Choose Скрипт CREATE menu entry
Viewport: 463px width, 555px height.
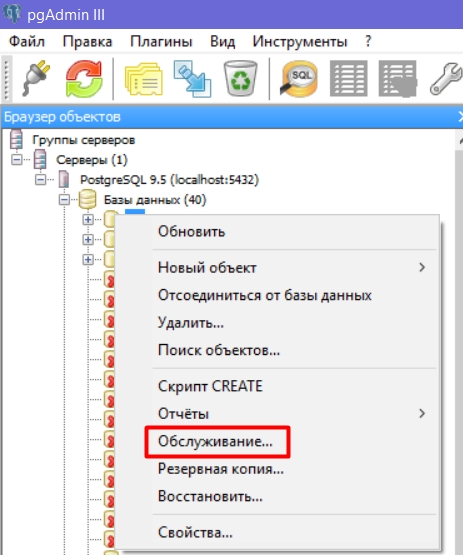tap(278, 386)
